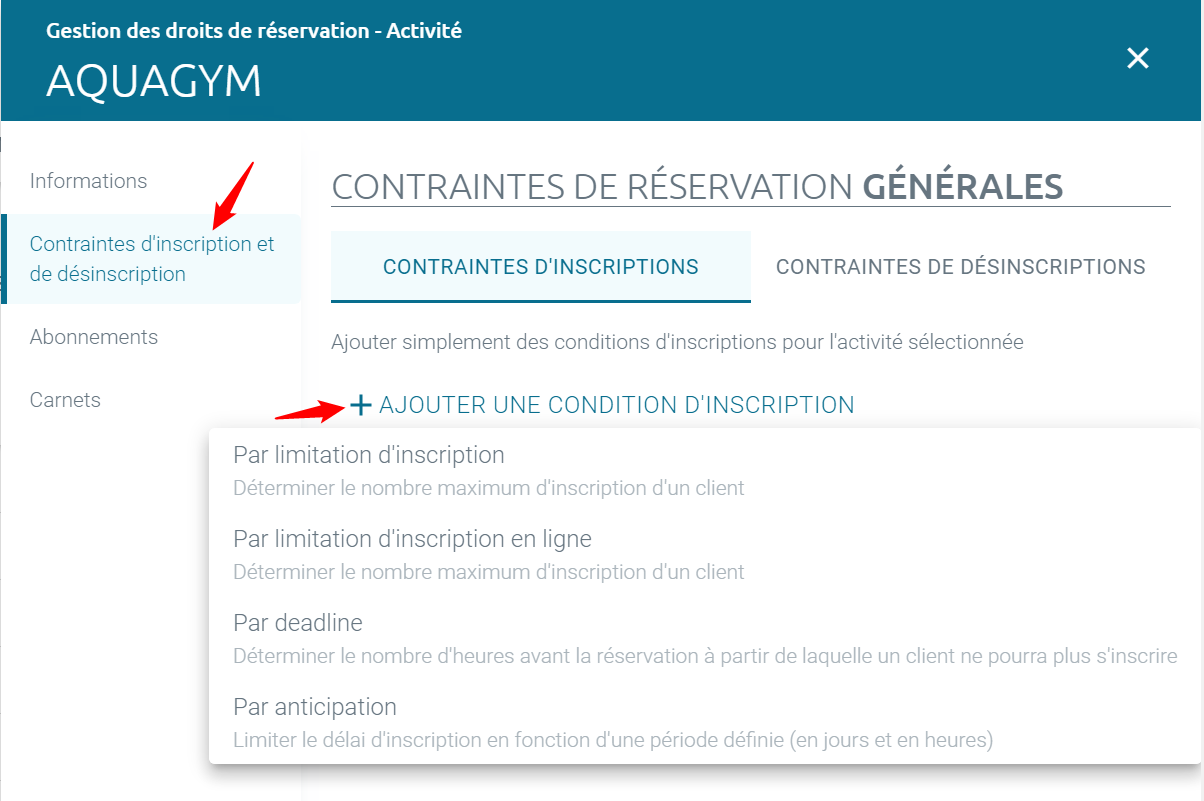This screenshot has width=1204, height=801.
Task: Switch to the Contraintes de désinscriptions tab
Action: pyautogui.click(x=960, y=267)
